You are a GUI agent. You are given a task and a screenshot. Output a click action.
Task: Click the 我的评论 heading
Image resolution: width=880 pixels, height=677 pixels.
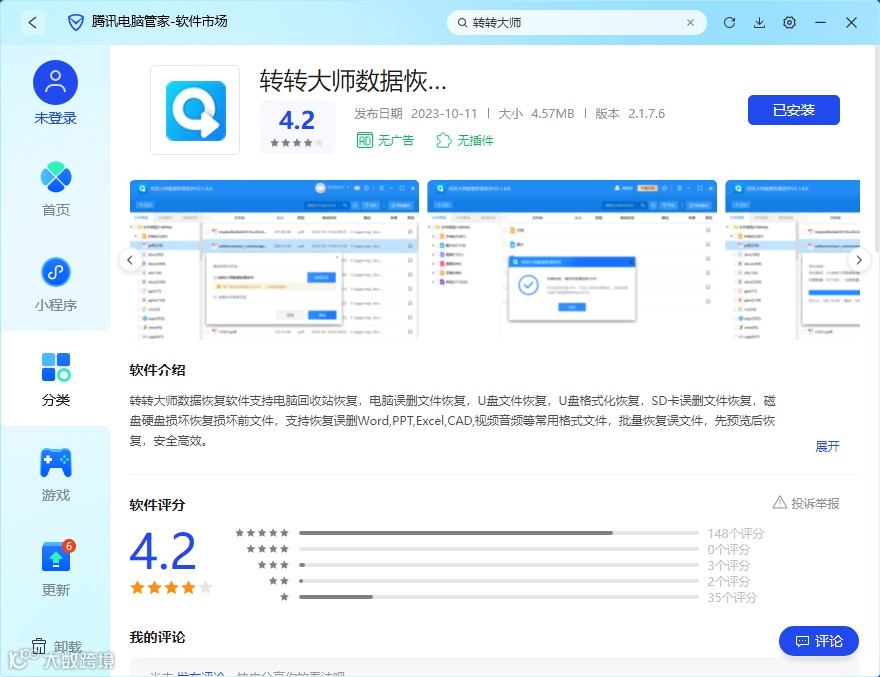[157, 637]
